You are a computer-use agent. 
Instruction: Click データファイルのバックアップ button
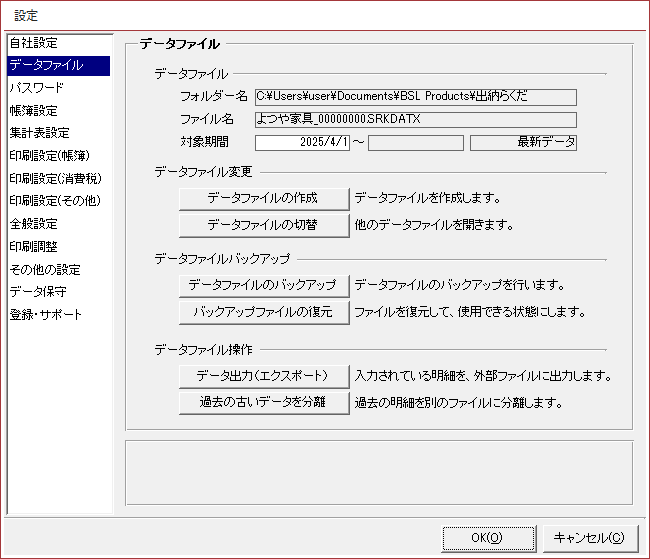[263, 286]
